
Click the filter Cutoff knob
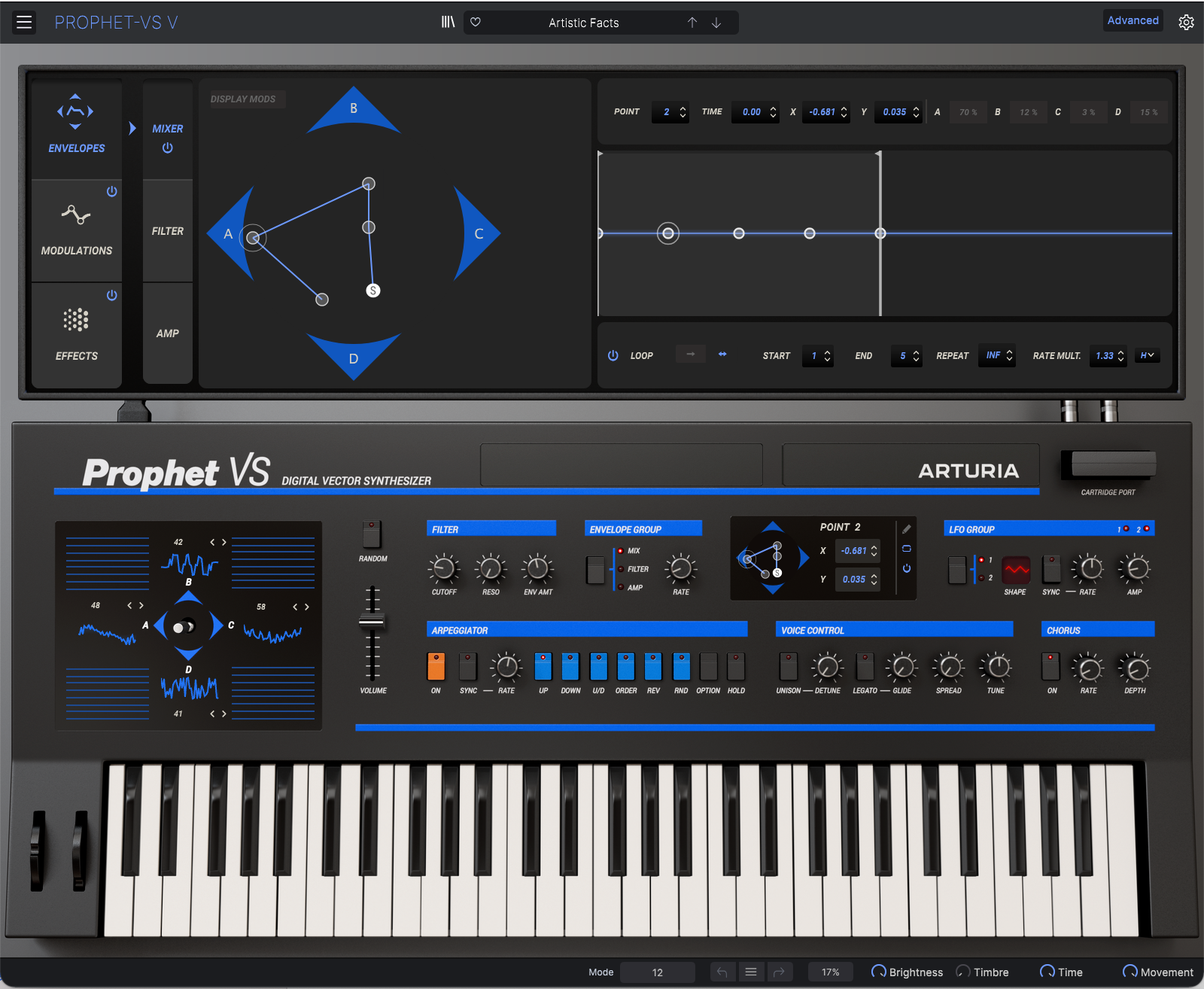coord(444,568)
